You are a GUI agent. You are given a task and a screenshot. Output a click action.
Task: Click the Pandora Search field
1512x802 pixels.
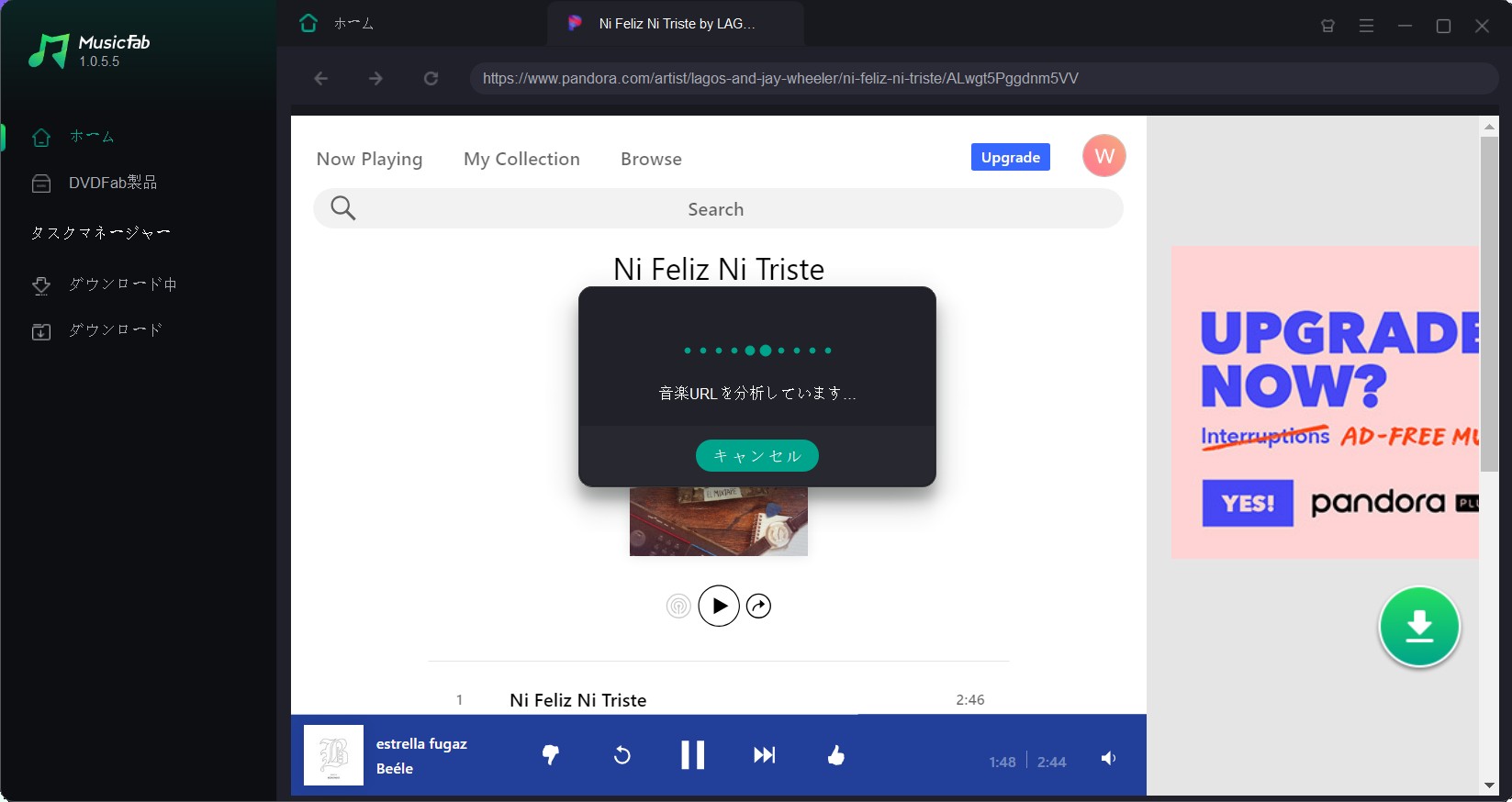[718, 209]
